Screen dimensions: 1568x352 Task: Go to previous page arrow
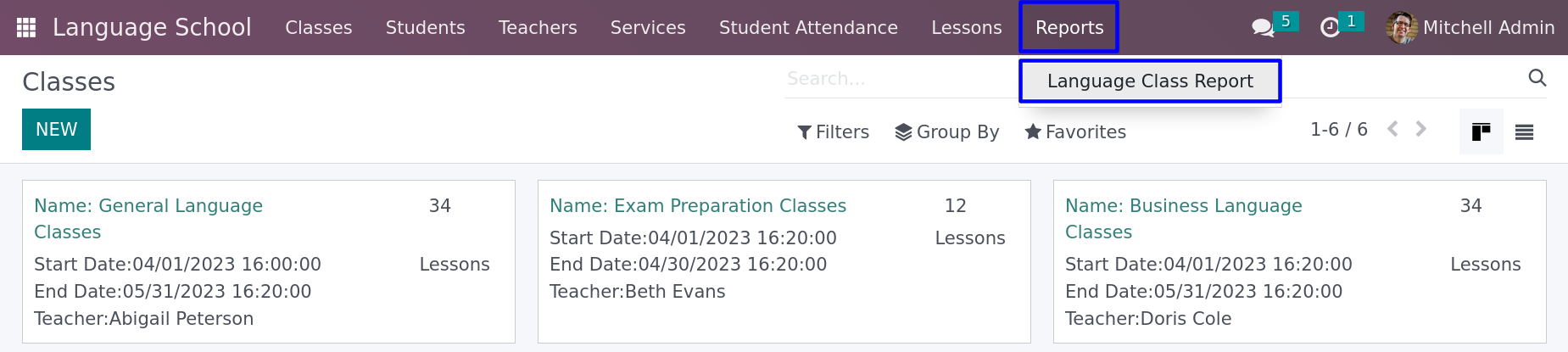click(1392, 129)
